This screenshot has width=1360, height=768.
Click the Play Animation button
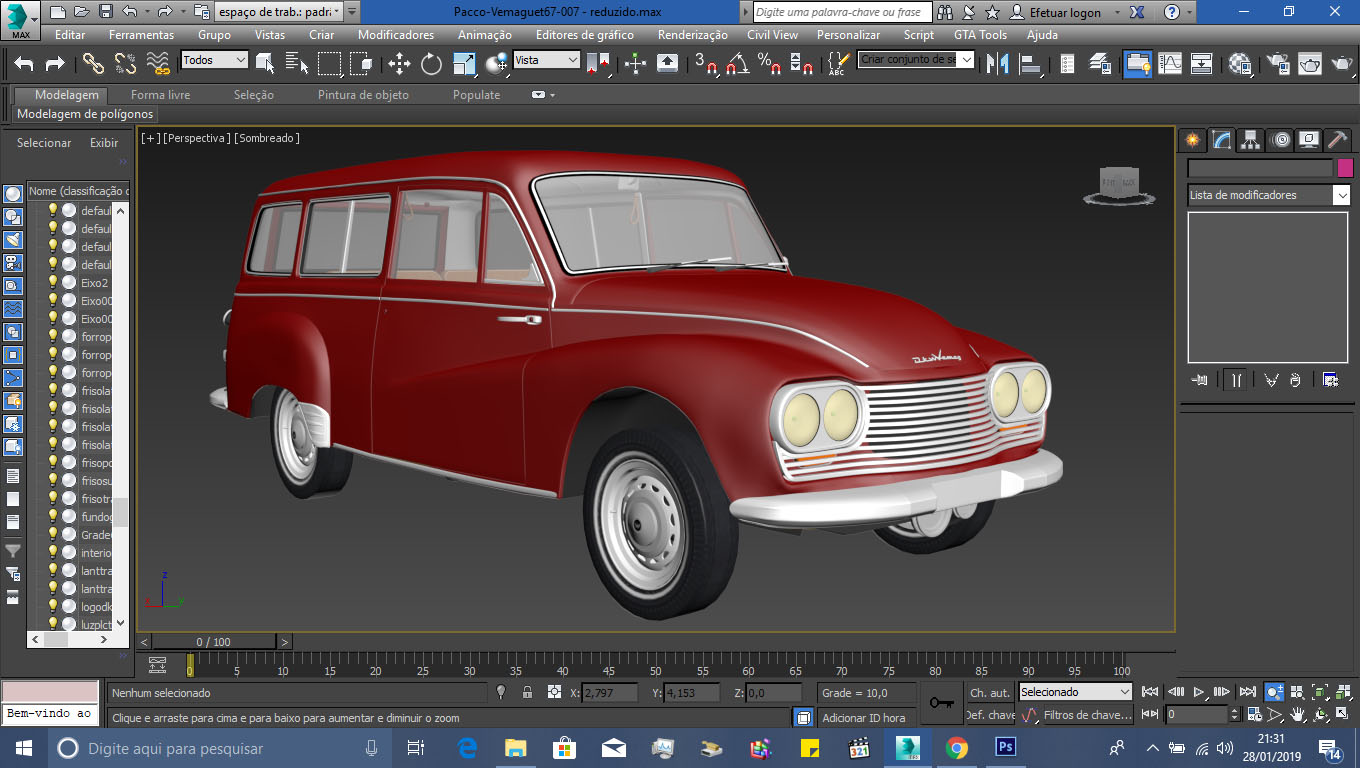1199,692
